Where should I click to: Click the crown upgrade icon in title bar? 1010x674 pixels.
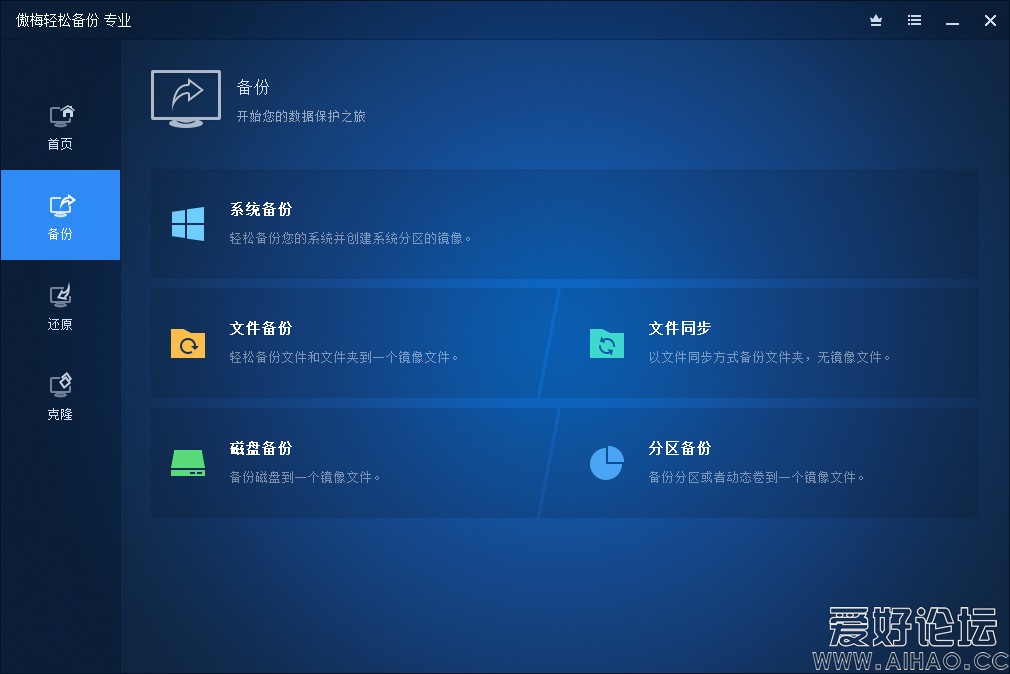click(876, 21)
